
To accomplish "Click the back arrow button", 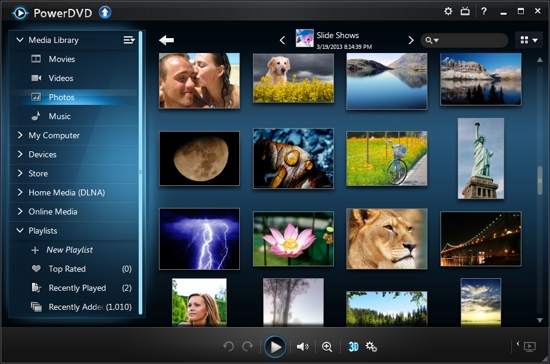I will coord(166,40).
